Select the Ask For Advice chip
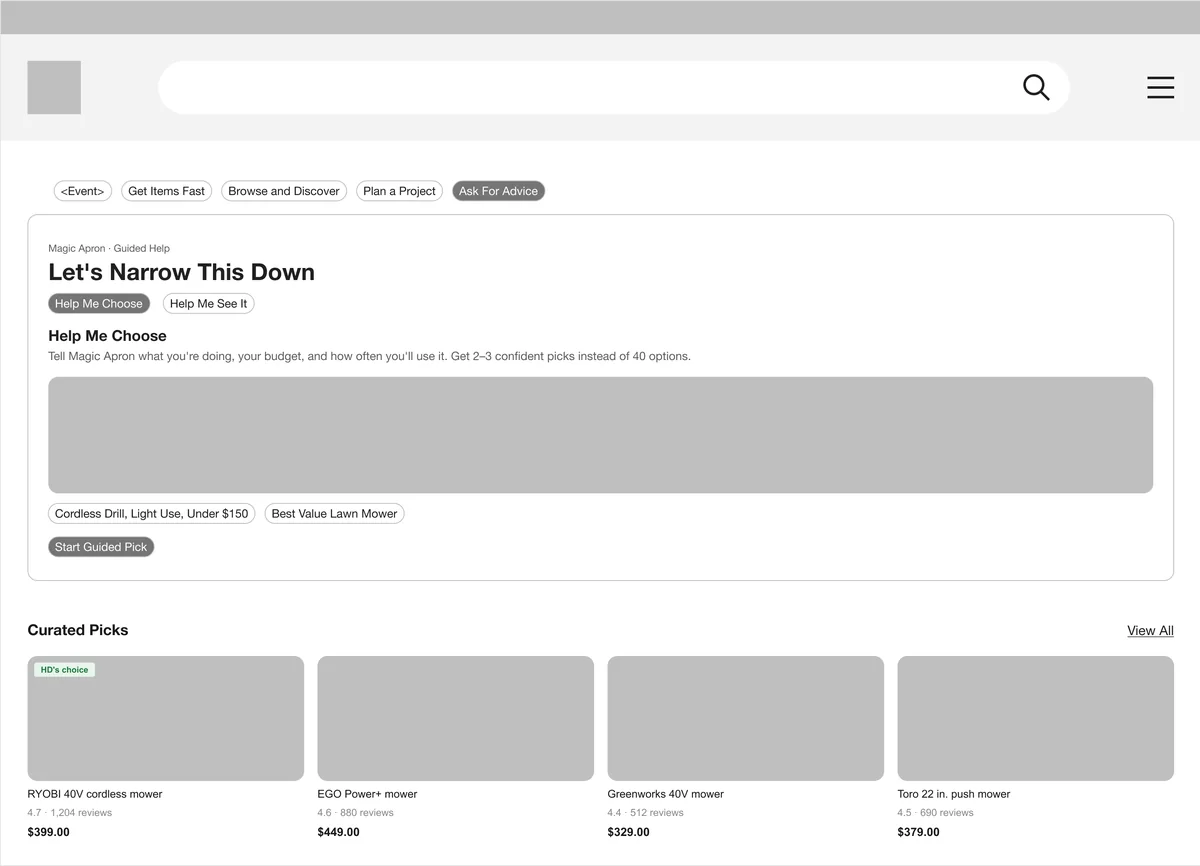The image size is (1200, 866). [x=498, y=191]
